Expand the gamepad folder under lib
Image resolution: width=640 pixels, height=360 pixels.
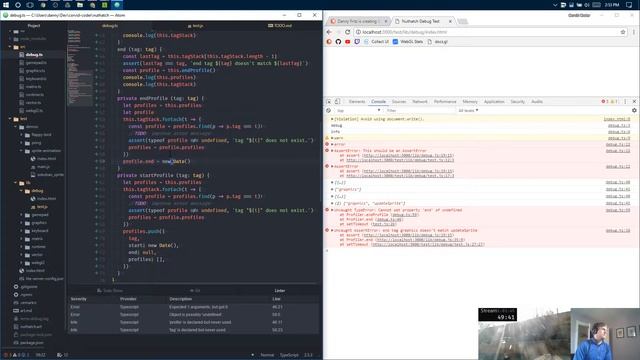pos(21,215)
